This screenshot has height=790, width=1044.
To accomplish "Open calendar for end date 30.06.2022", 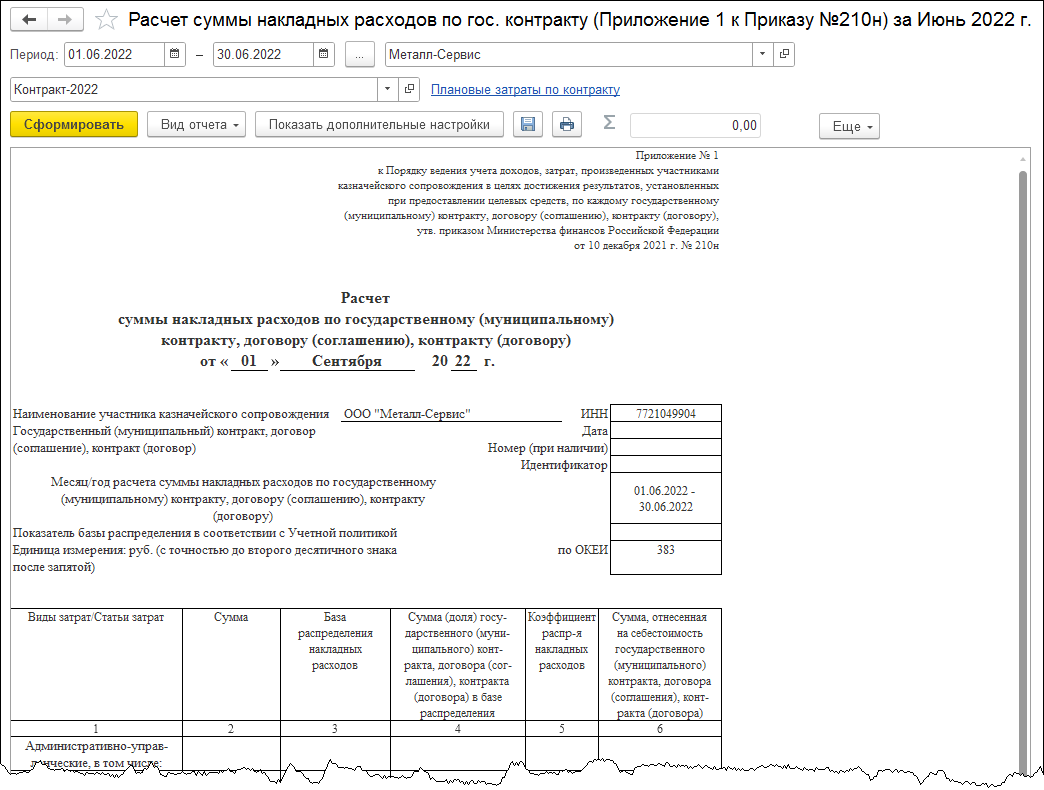I will (324, 54).
